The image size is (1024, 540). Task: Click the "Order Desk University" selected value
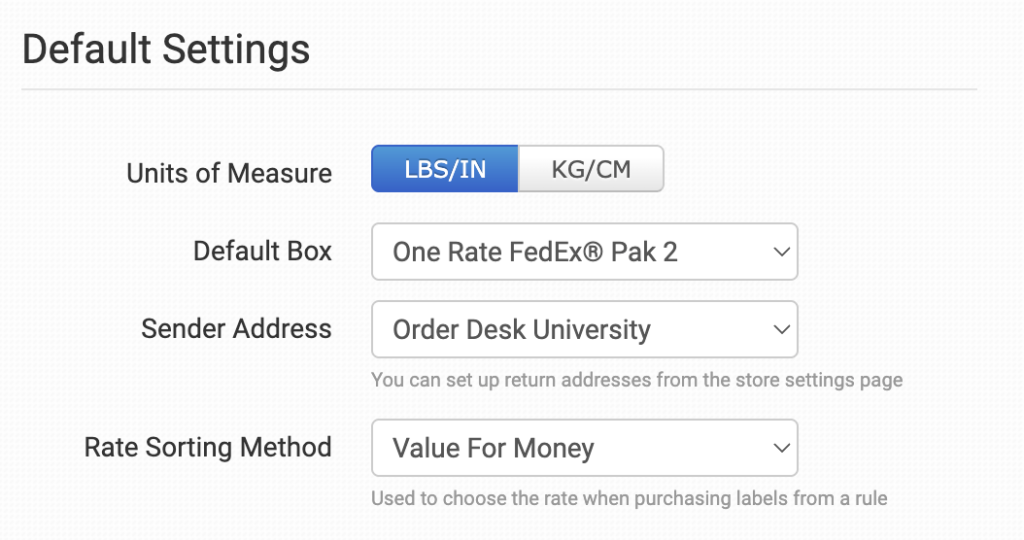coord(521,330)
